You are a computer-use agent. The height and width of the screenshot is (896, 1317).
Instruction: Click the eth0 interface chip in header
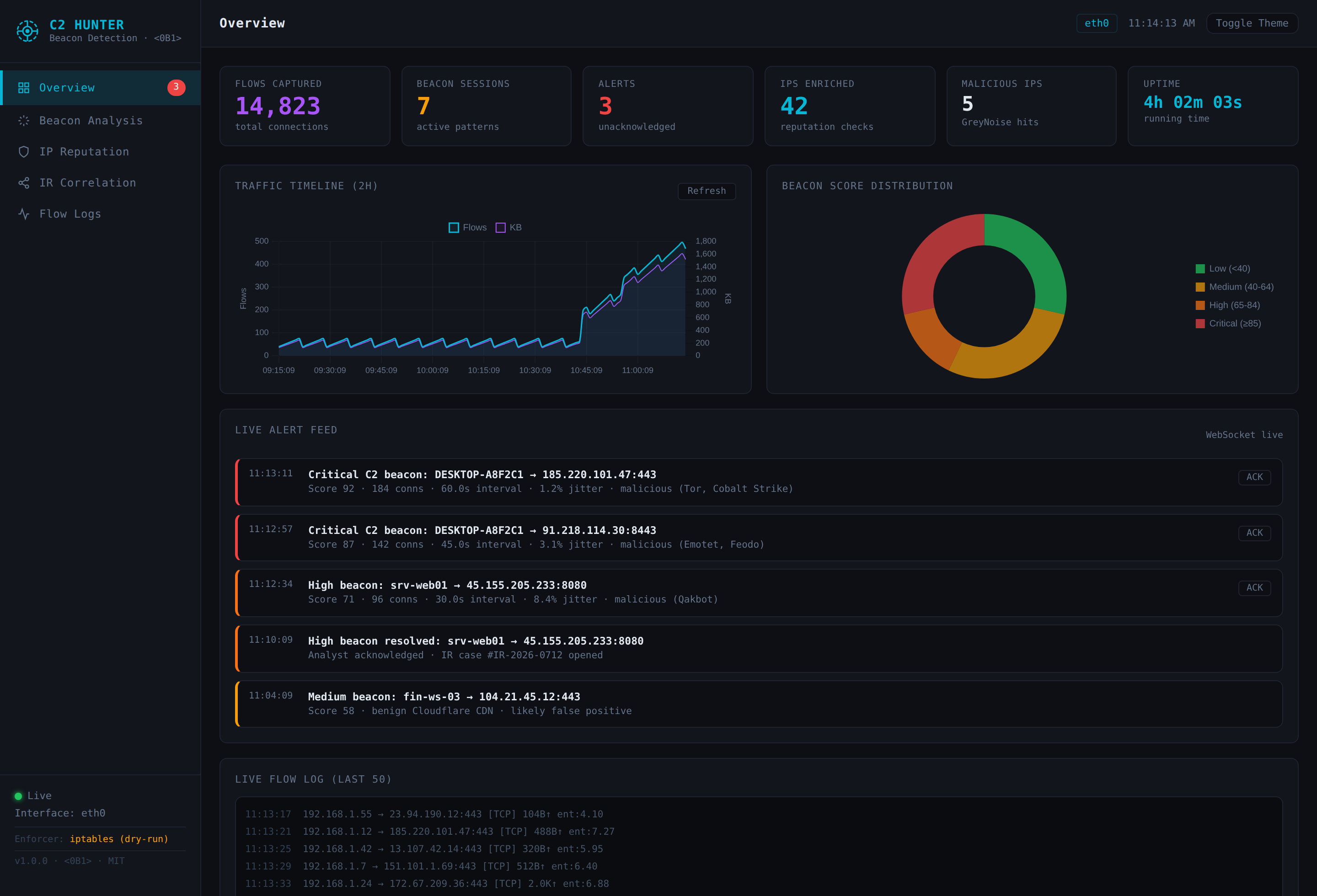[1096, 23]
